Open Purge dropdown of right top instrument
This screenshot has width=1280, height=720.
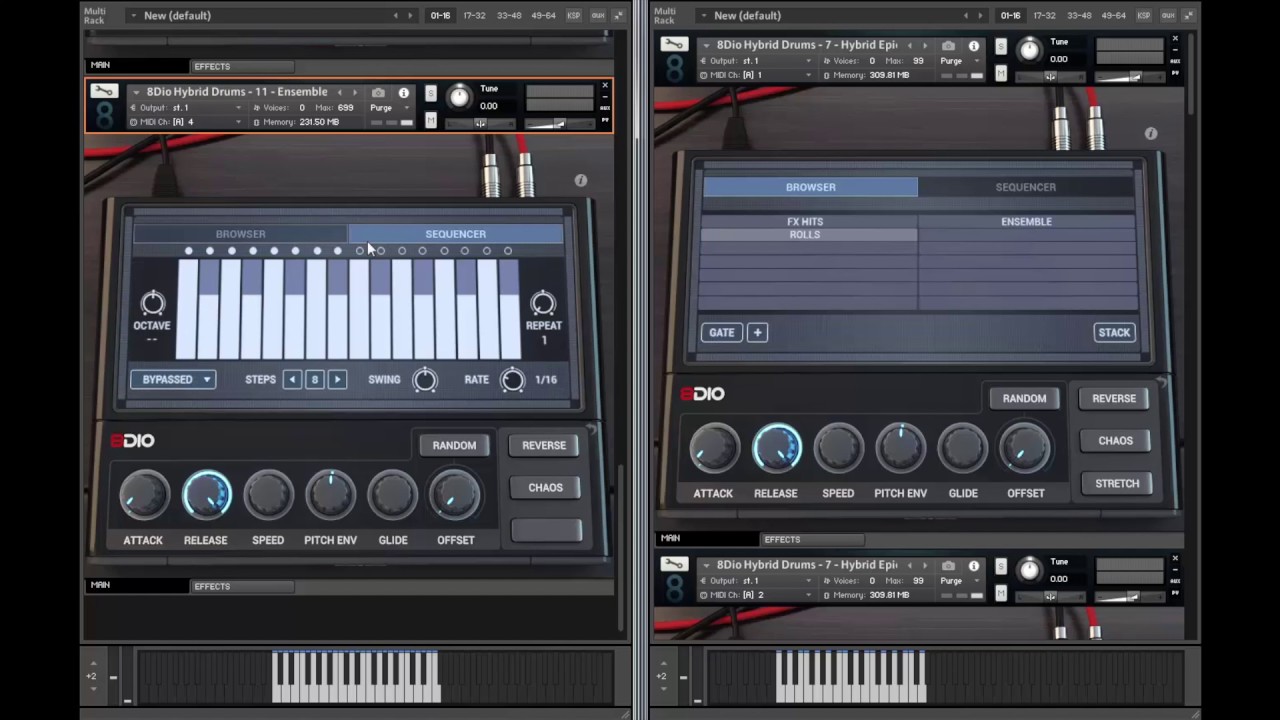point(976,61)
